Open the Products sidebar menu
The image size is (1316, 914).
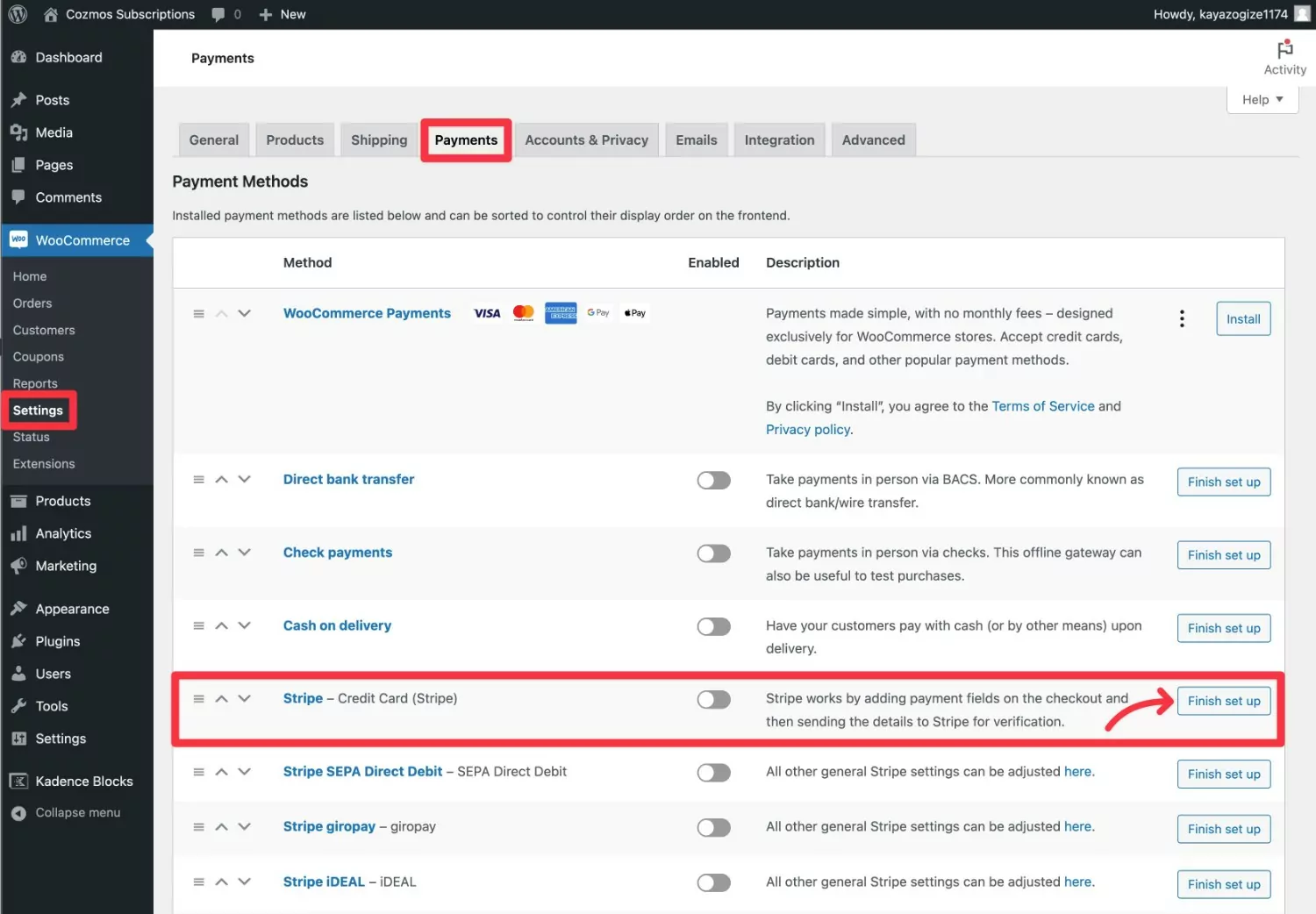point(62,501)
